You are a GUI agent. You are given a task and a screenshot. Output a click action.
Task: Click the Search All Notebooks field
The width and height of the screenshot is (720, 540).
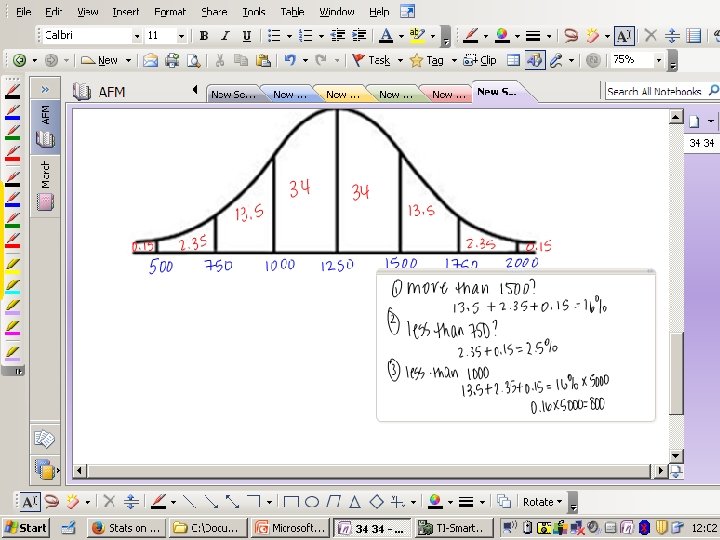click(x=654, y=91)
